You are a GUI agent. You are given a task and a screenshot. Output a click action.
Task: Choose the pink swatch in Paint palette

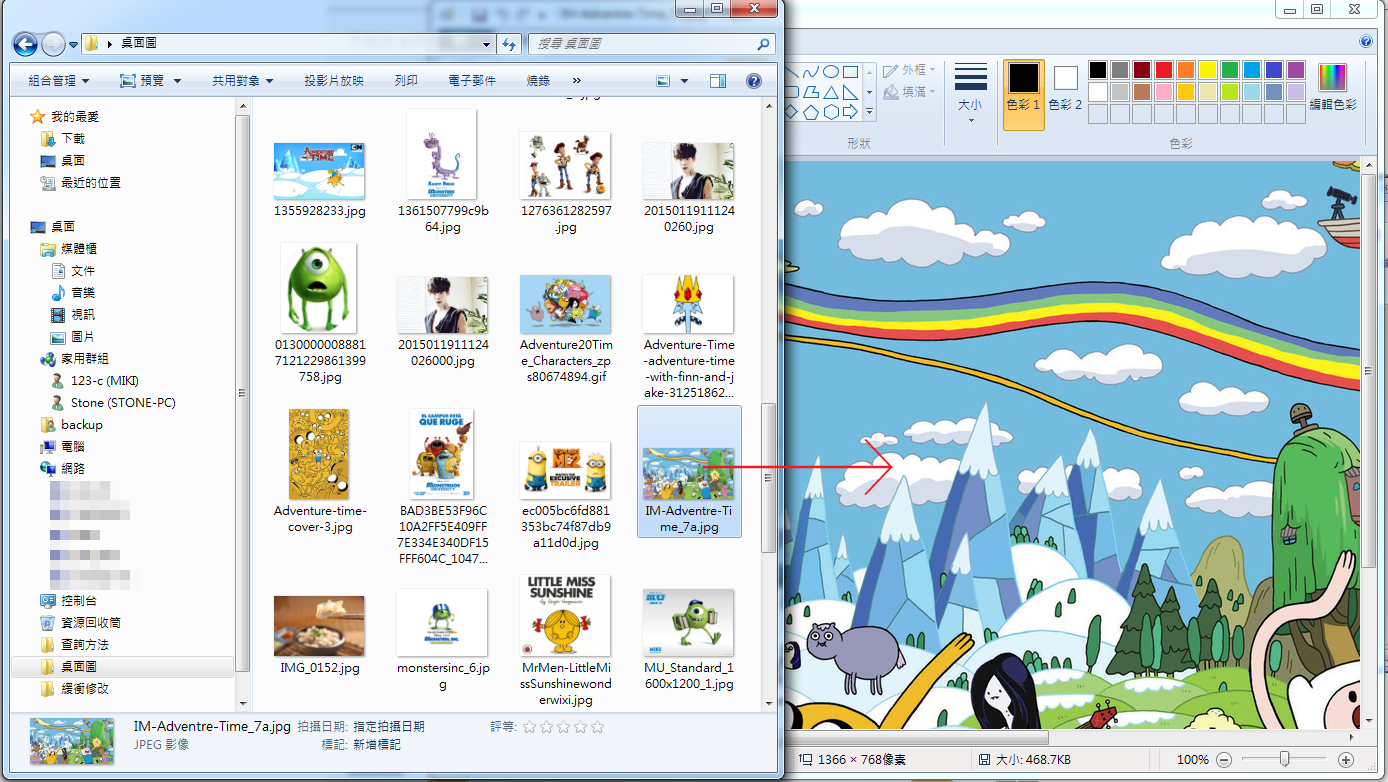click(1163, 92)
